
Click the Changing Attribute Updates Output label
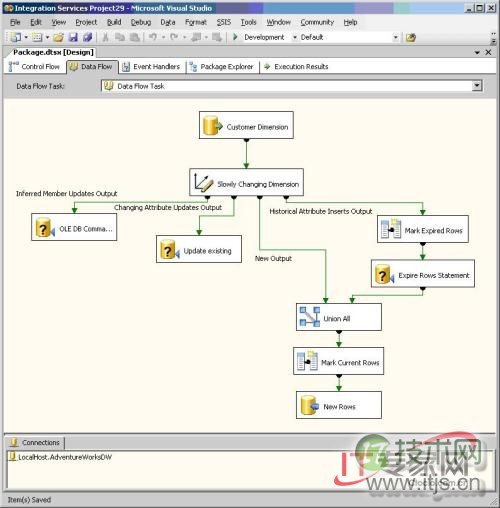click(168, 208)
